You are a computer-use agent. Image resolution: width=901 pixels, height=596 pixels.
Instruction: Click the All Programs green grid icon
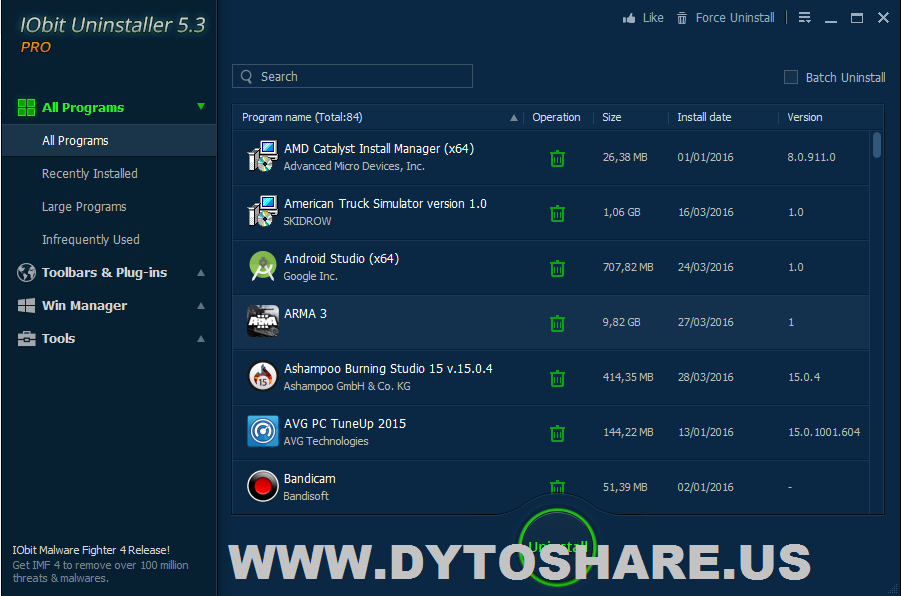click(x=26, y=107)
